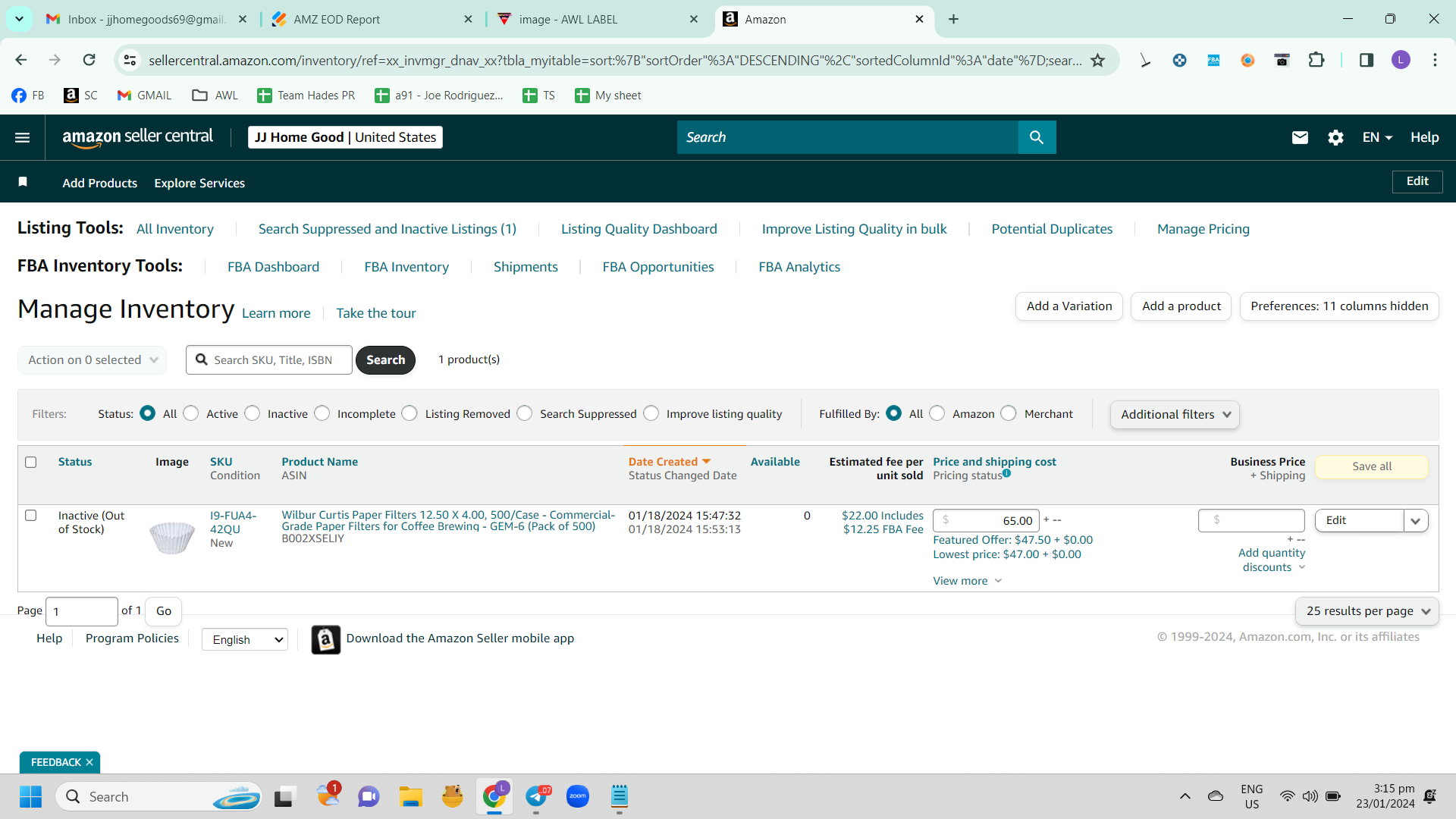
Task: Open the AWL bookmarks folder
Action: click(x=215, y=95)
